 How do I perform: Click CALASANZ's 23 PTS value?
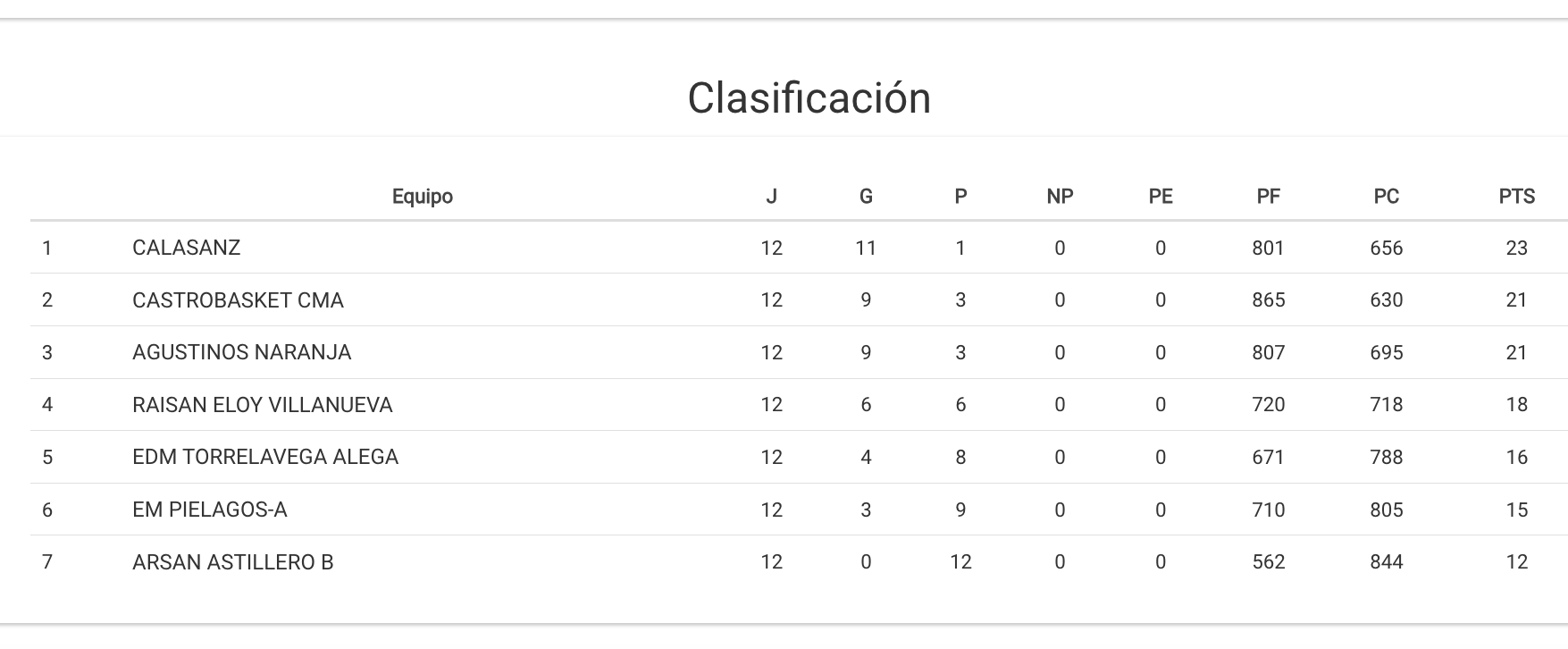pos(1516,248)
